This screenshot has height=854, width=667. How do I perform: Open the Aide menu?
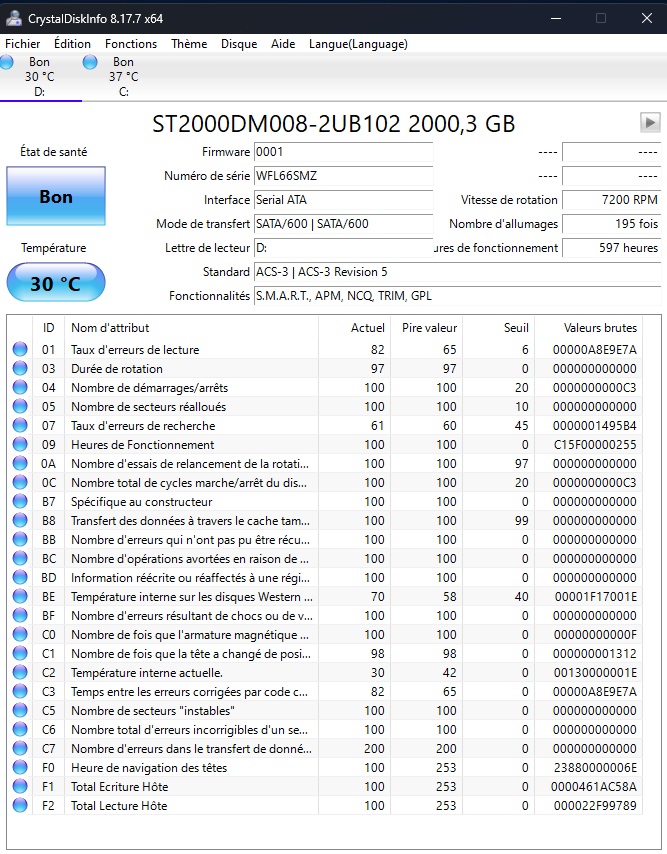click(283, 44)
